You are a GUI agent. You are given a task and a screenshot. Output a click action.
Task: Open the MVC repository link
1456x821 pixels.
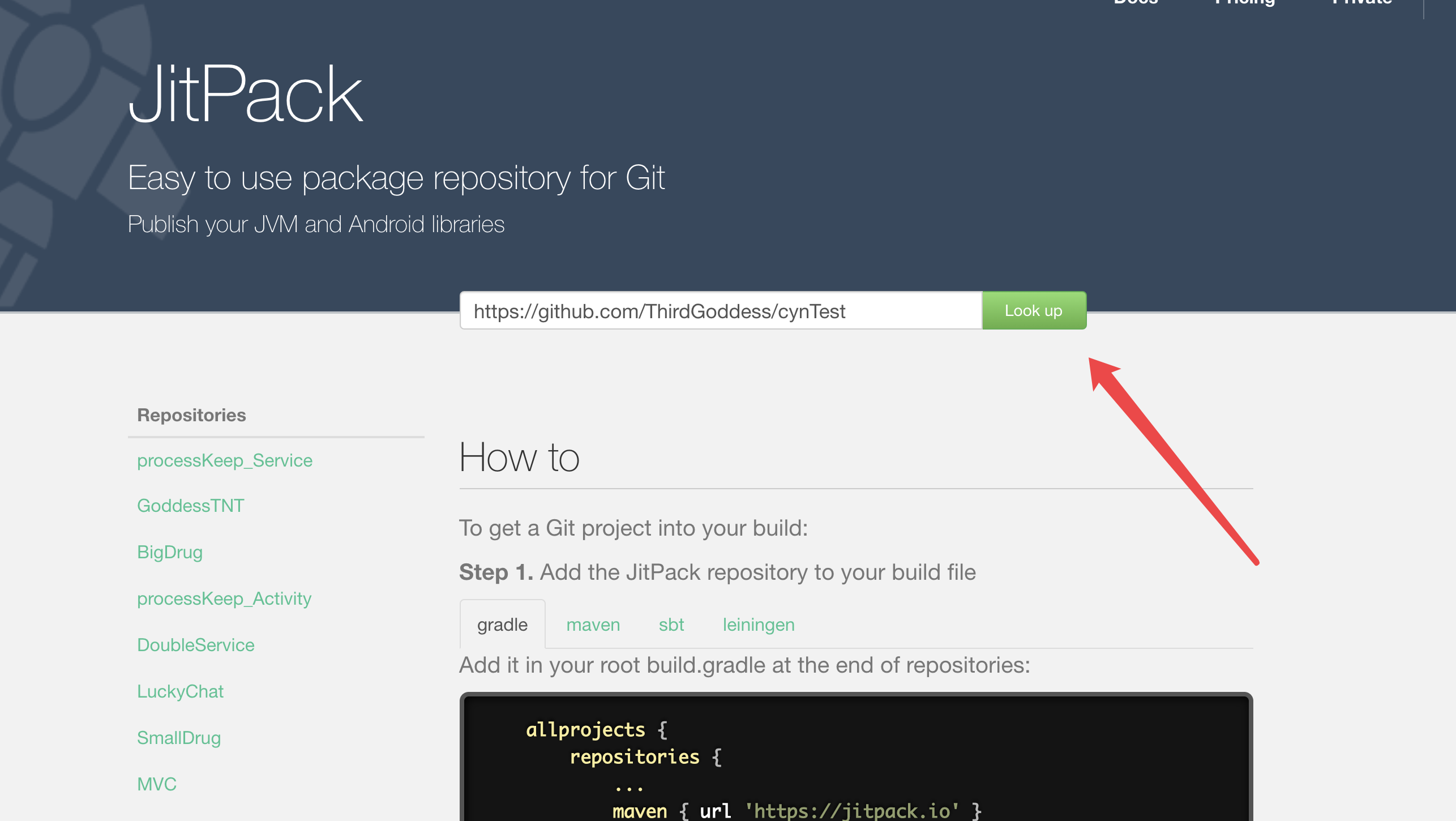[156, 784]
